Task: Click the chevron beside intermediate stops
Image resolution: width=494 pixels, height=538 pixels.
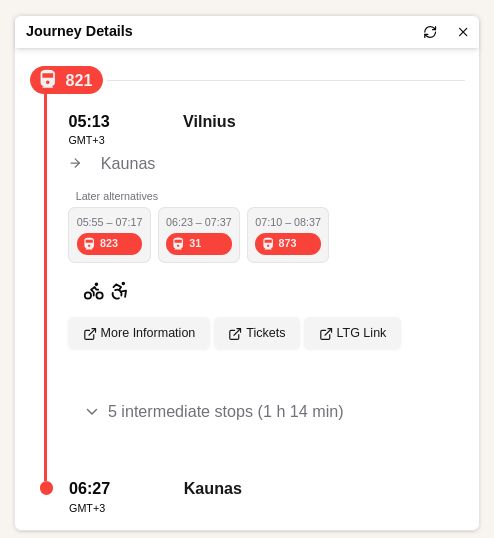Action: (x=92, y=412)
